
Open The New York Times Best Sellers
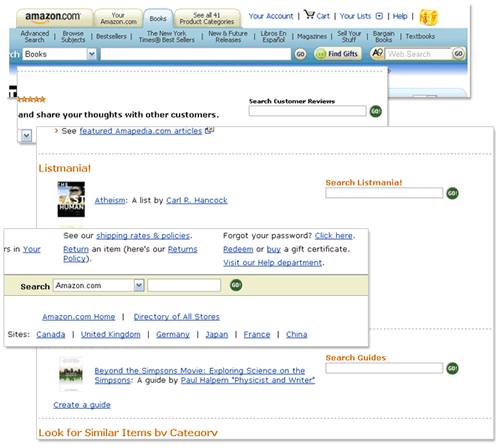coord(167,36)
